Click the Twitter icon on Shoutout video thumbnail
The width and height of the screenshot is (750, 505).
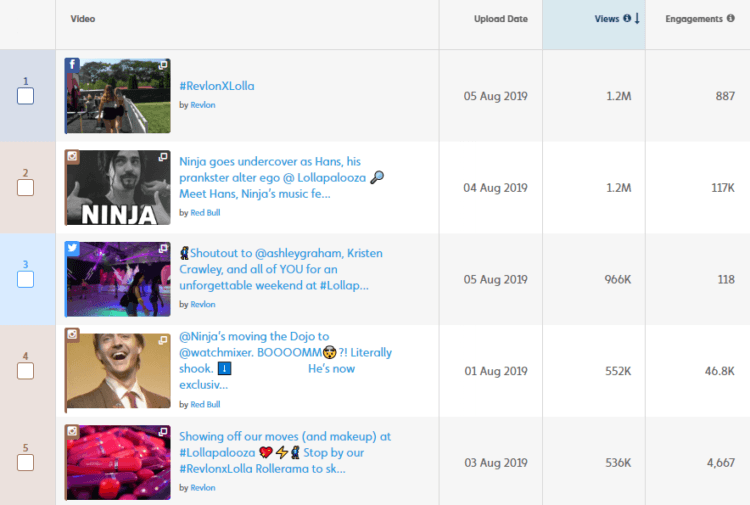72,248
